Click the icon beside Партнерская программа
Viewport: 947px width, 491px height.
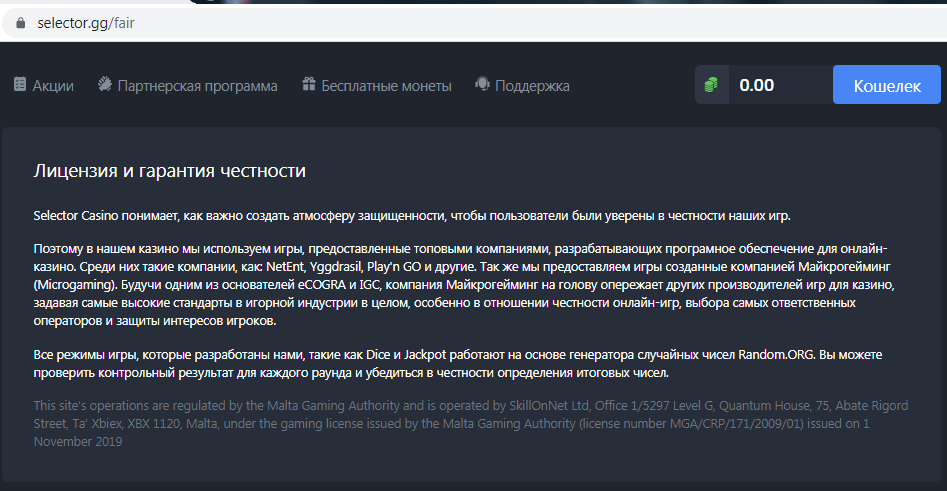click(x=104, y=85)
